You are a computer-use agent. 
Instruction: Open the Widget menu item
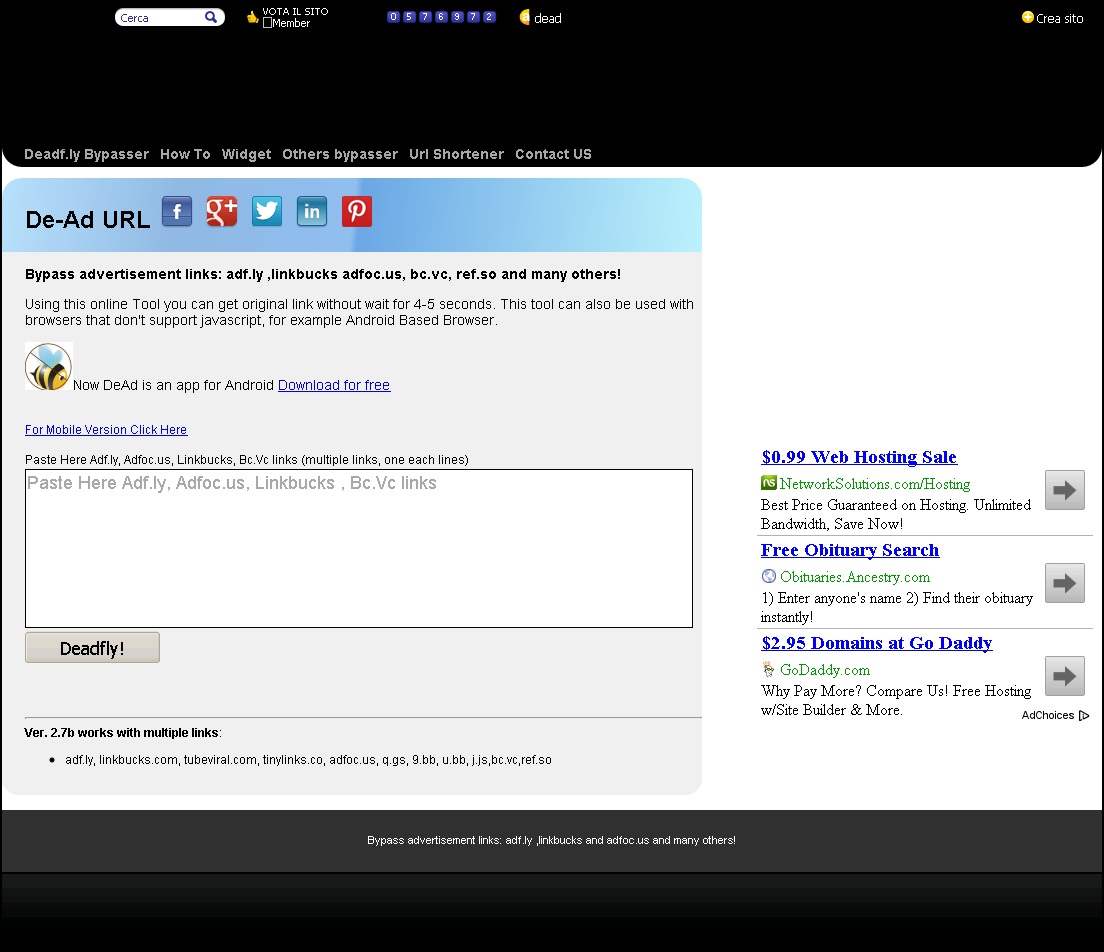point(246,154)
